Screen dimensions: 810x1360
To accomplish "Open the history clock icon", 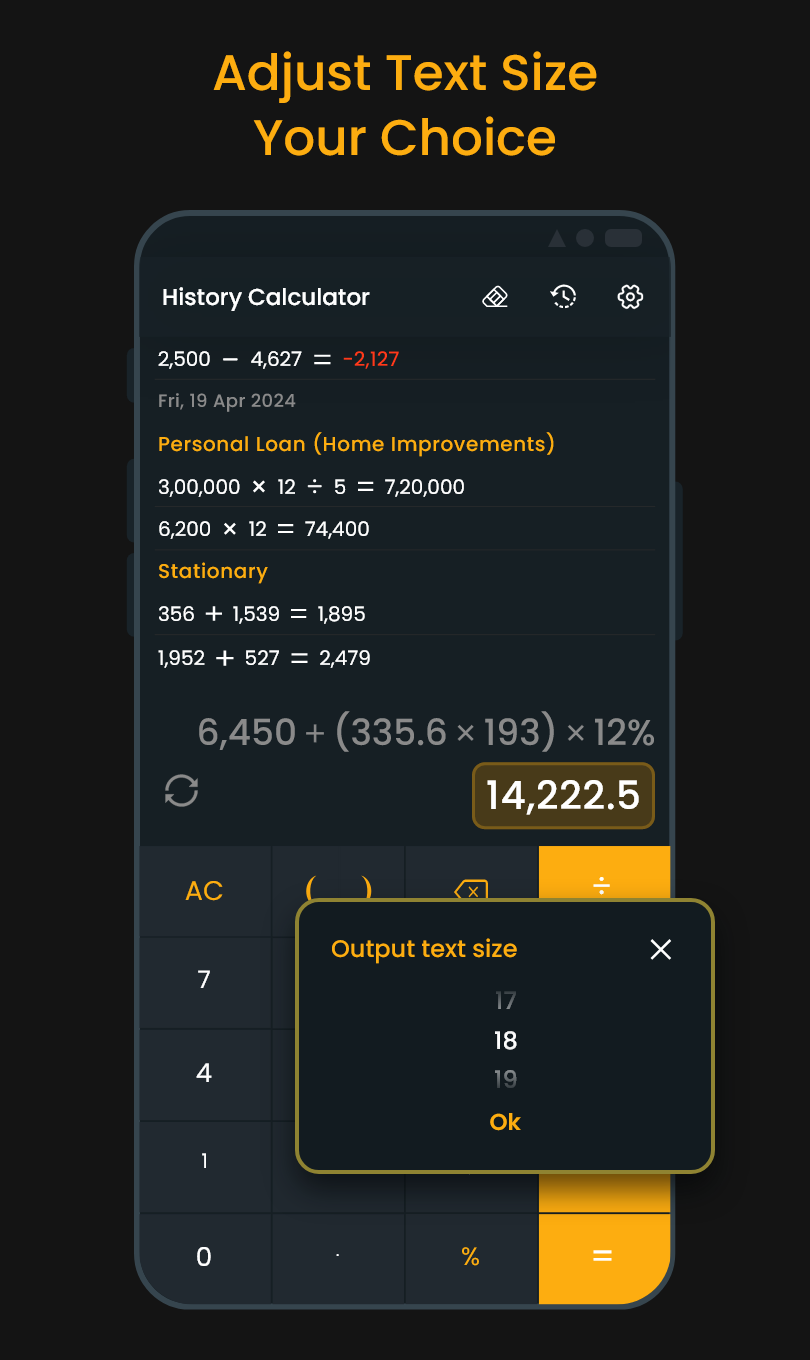I will pos(564,297).
